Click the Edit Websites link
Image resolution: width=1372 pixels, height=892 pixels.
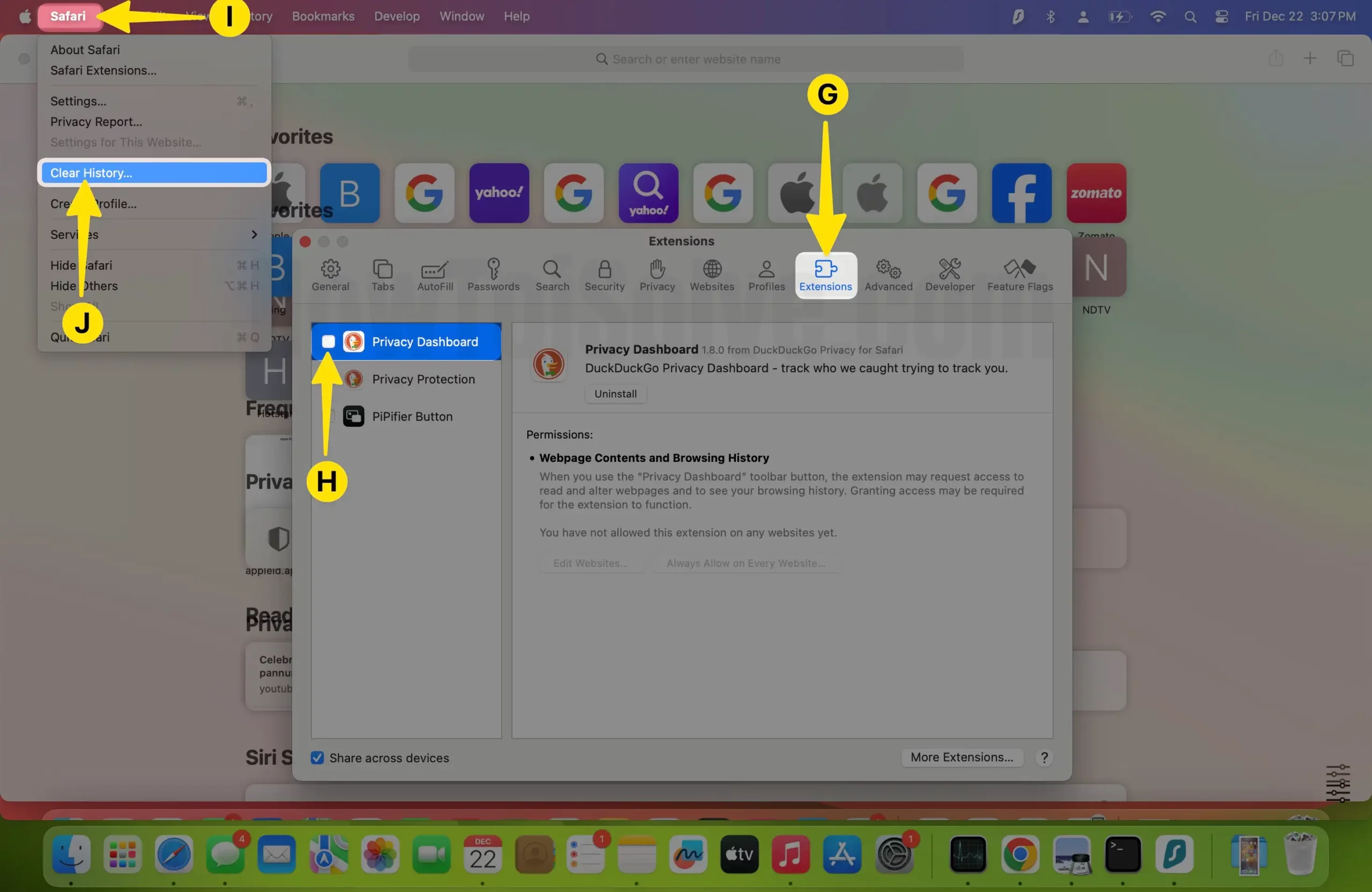click(x=590, y=563)
